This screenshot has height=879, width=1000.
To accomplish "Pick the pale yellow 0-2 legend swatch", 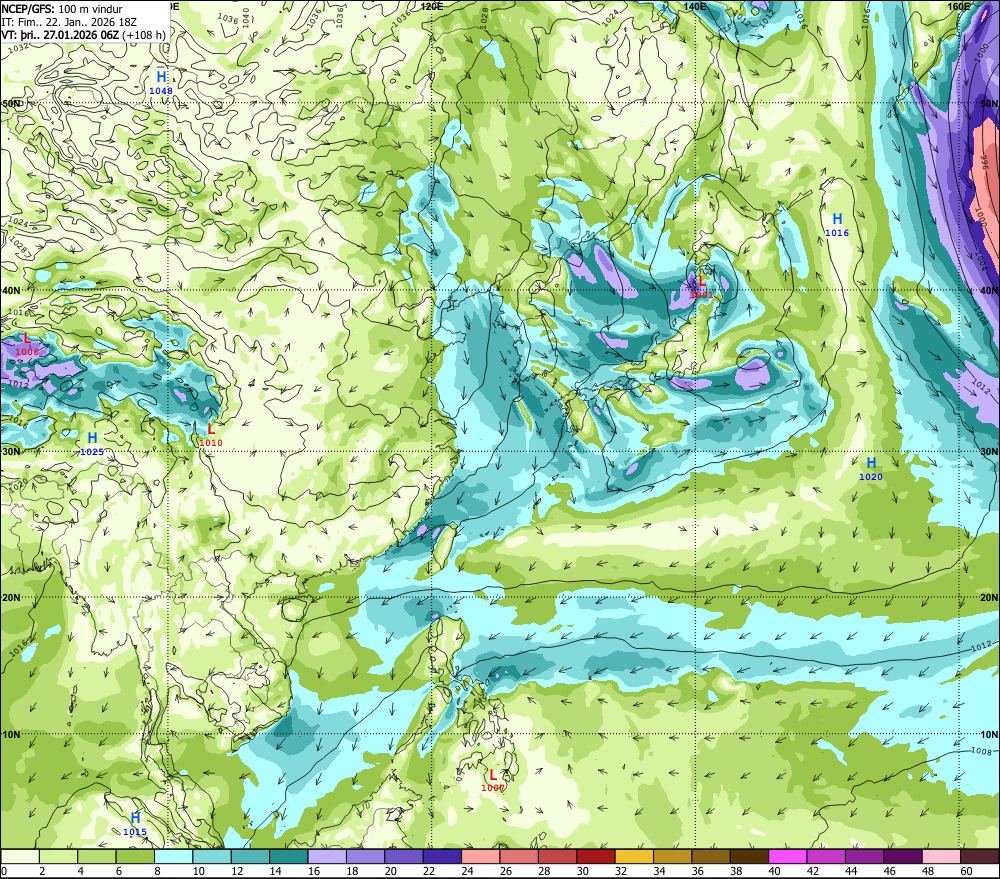I will pyautogui.click(x=20, y=856).
